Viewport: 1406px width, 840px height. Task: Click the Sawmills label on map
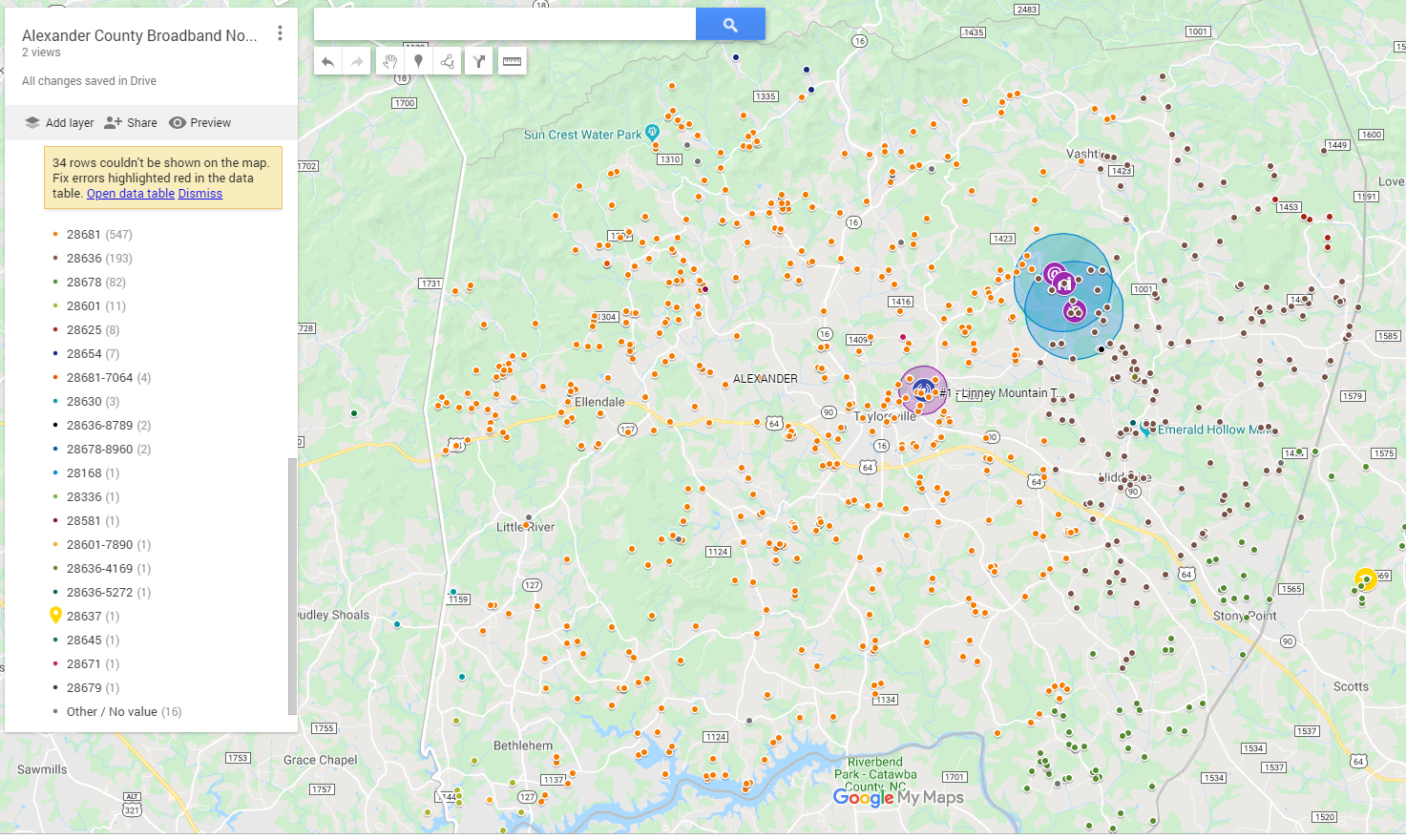(42, 769)
